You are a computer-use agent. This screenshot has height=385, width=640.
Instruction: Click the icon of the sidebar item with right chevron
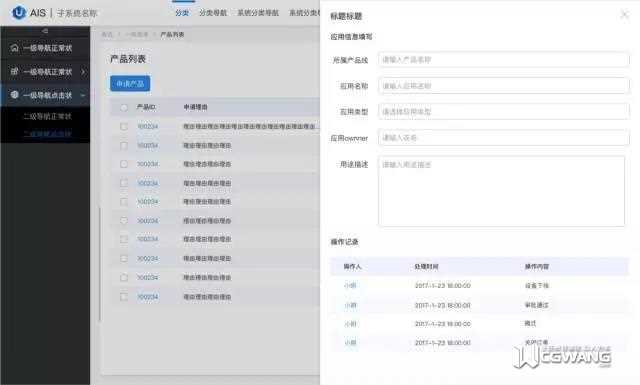click(14, 71)
